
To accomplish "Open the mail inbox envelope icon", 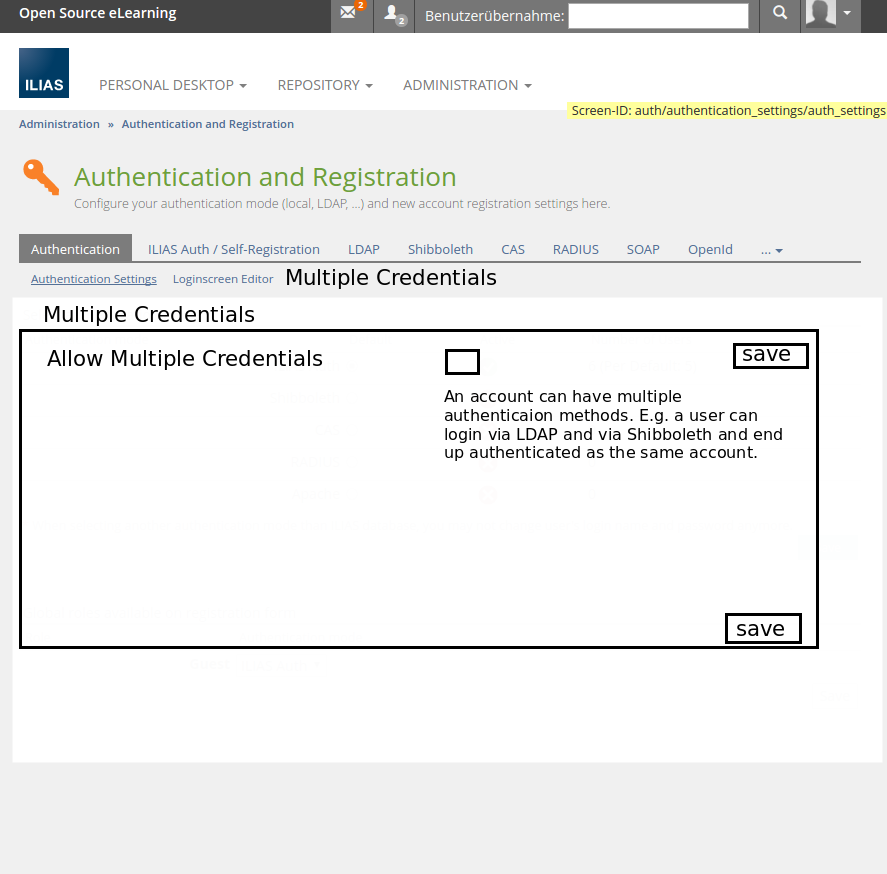I will (348, 12).
